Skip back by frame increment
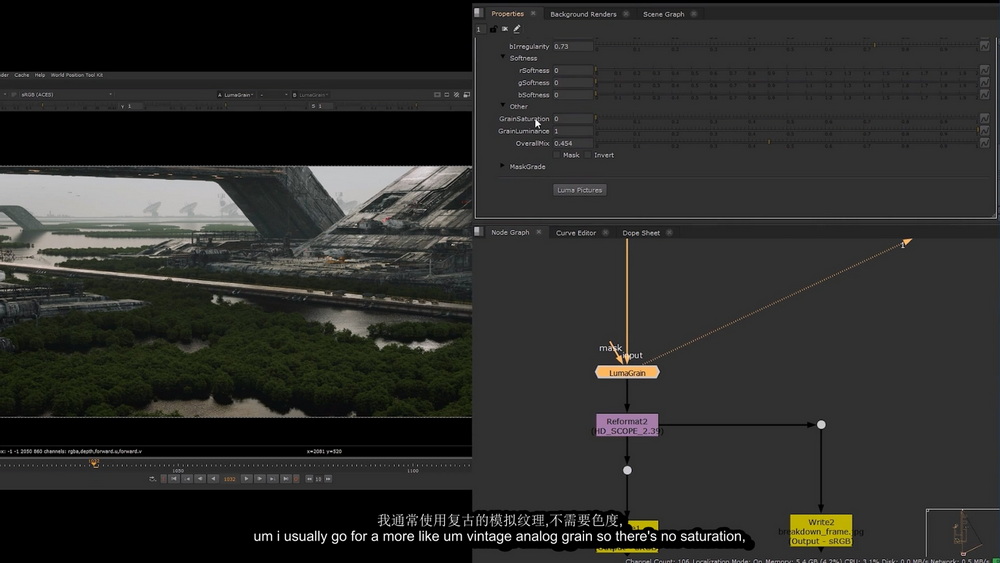The height and width of the screenshot is (563, 1000). (x=309, y=479)
